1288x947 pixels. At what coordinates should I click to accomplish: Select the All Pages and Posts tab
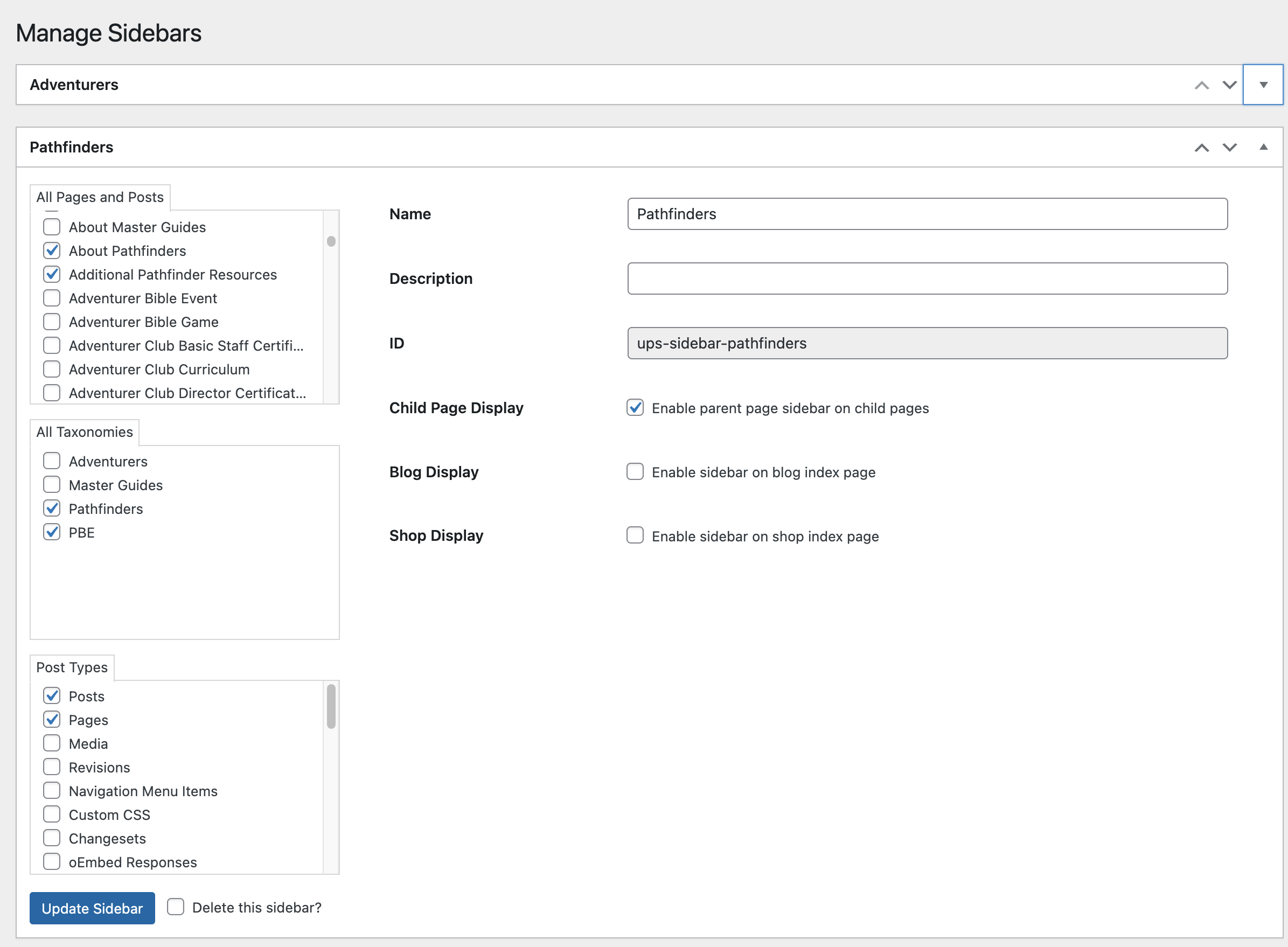(x=100, y=197)
